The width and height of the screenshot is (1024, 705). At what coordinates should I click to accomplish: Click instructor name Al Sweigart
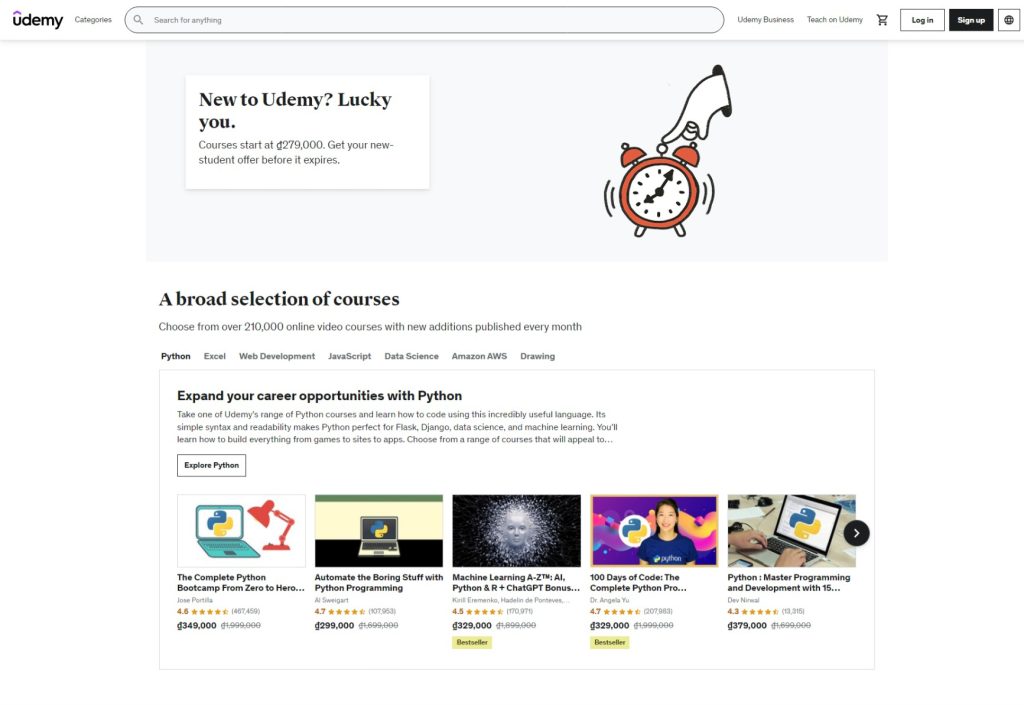332,600
